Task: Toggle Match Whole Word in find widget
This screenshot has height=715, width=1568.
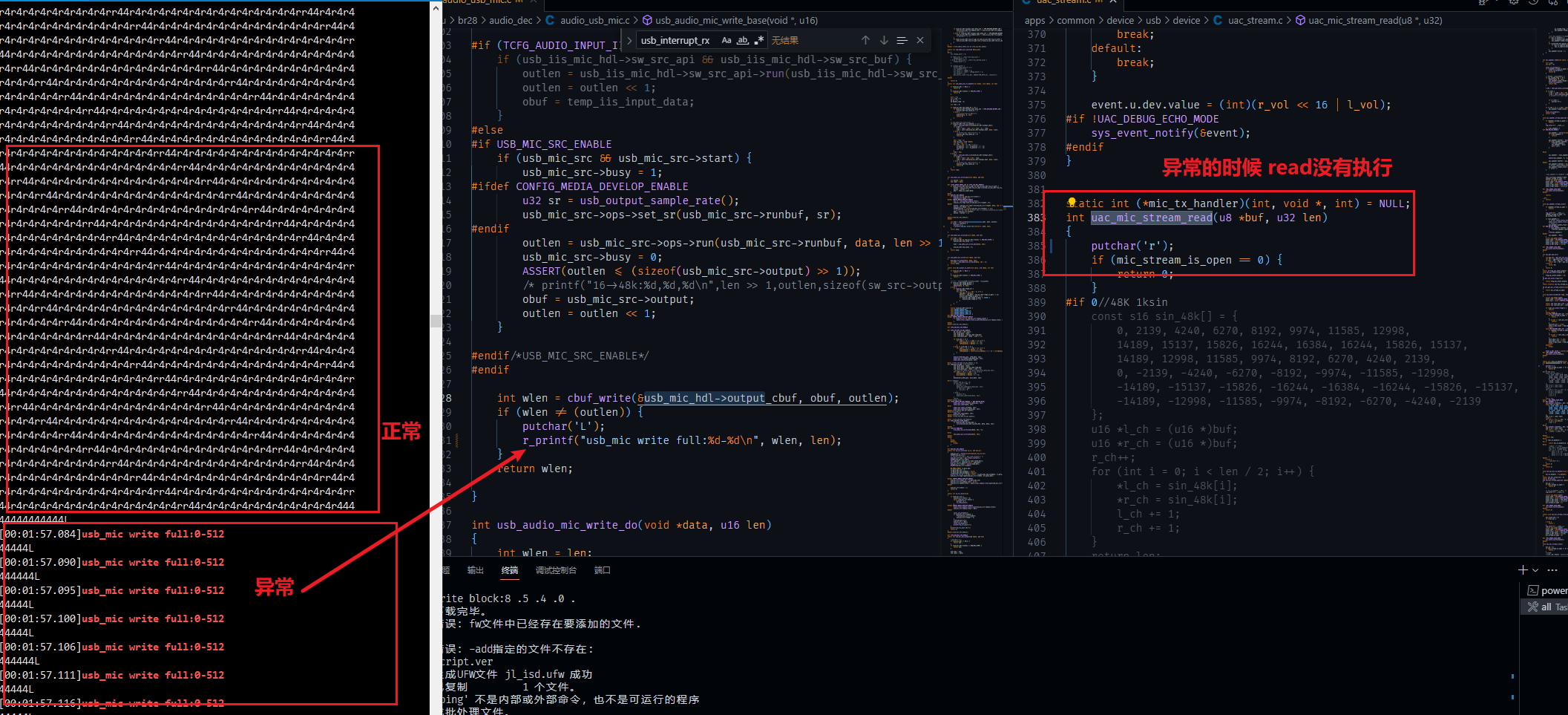Action: tap(743, 40)
